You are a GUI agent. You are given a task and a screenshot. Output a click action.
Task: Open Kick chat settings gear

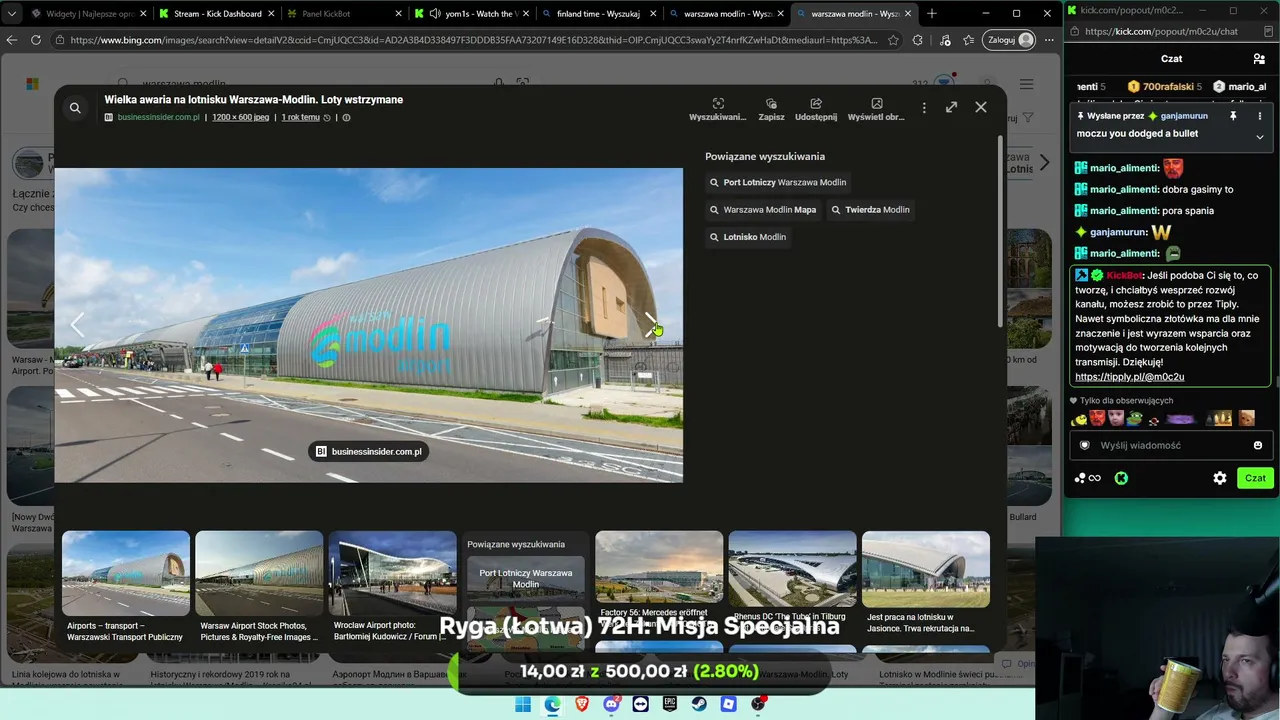coord(1220,478)
